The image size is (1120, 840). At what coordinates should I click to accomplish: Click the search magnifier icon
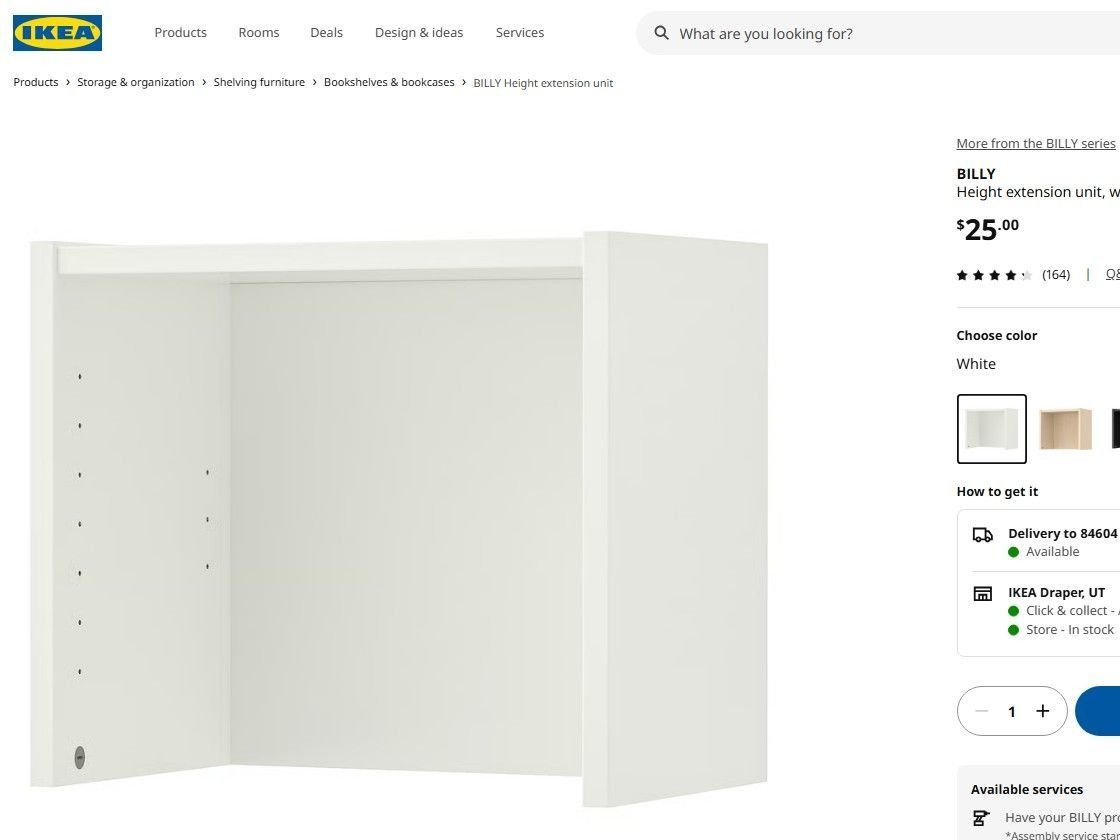(x=661, y=33)
